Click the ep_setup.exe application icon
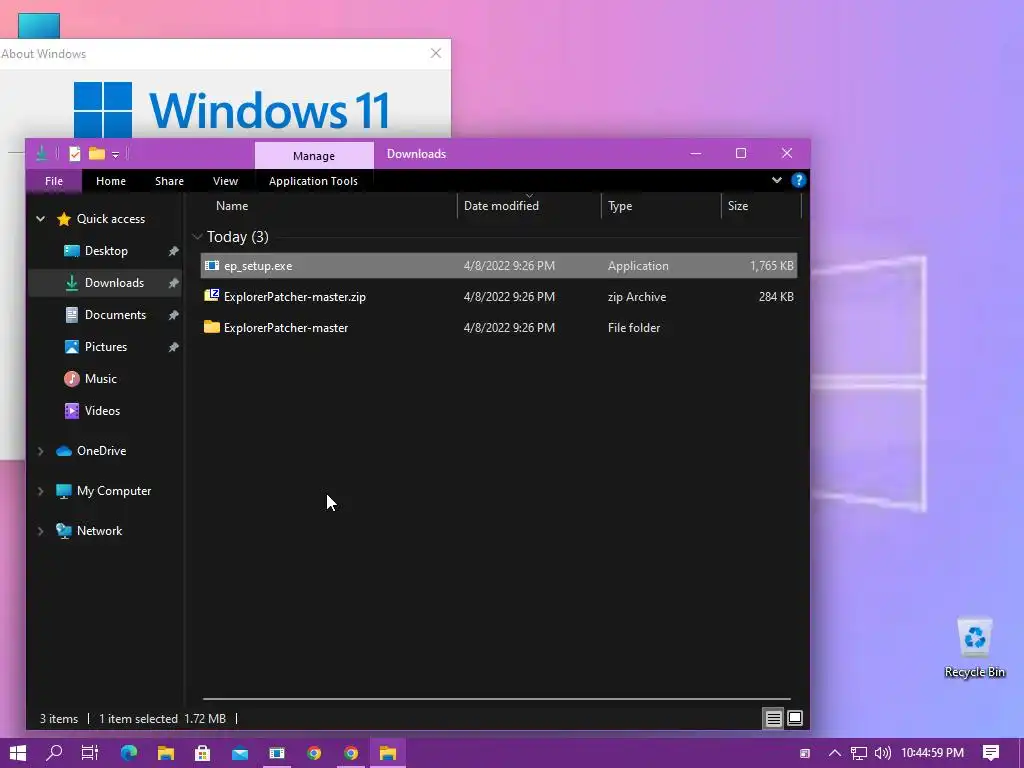The height and width of the screenshot is (768, 1024). click(x=212, y=265)
